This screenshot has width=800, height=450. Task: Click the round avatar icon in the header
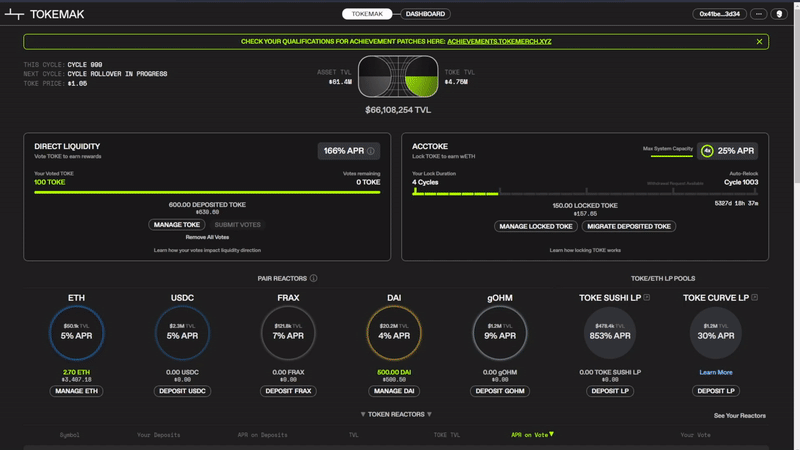779,14
